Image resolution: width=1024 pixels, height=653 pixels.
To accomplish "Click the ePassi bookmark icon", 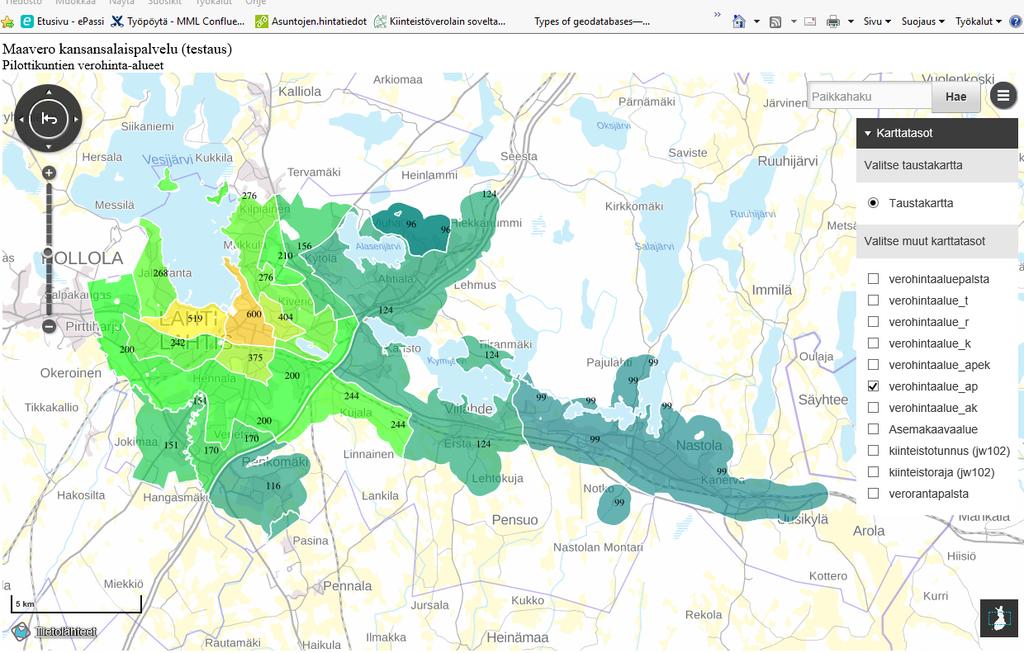I will pyautogui.click(x=27, y=22).
